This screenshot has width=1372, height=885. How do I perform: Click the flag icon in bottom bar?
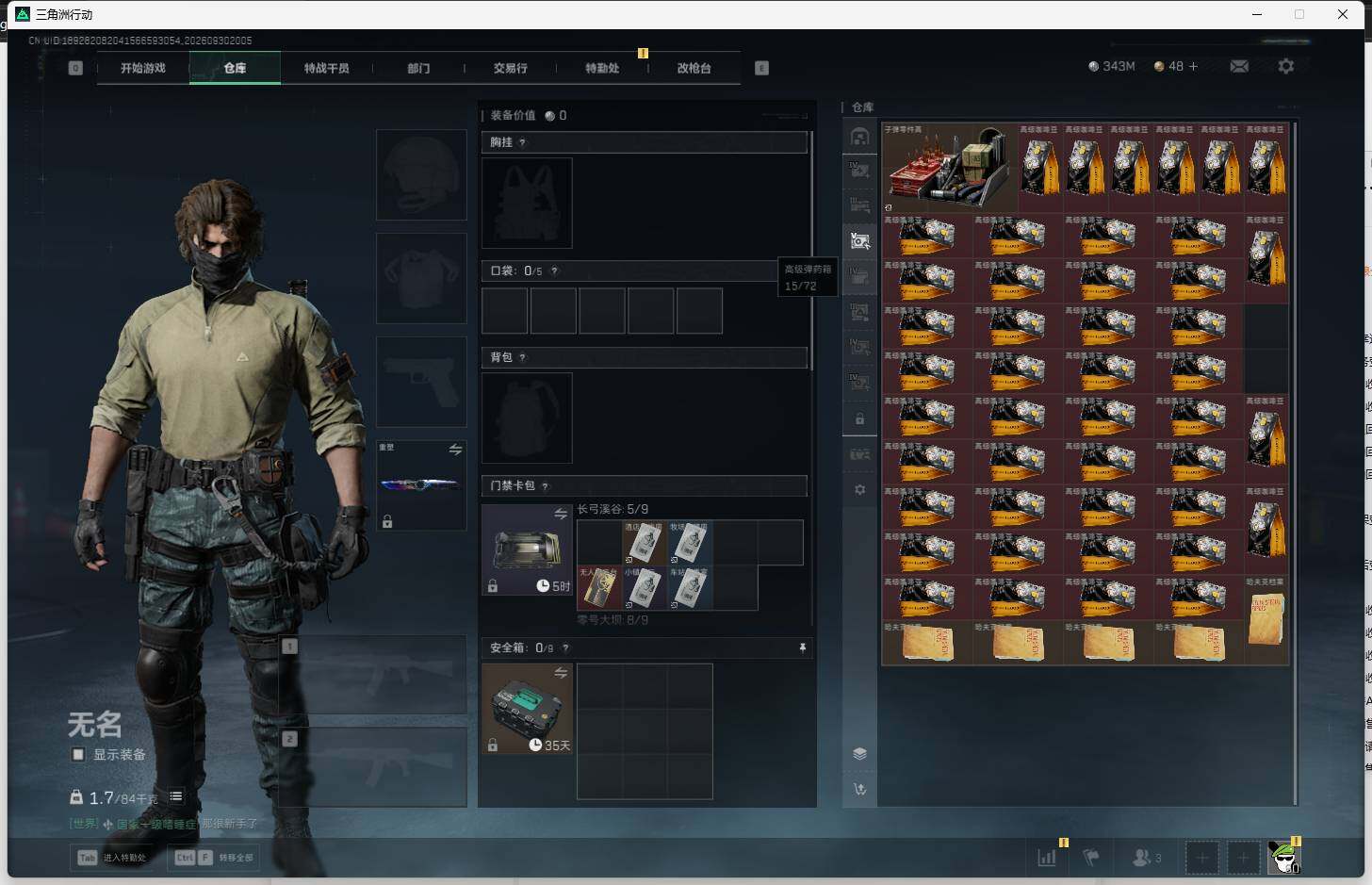pos(1091,858)
